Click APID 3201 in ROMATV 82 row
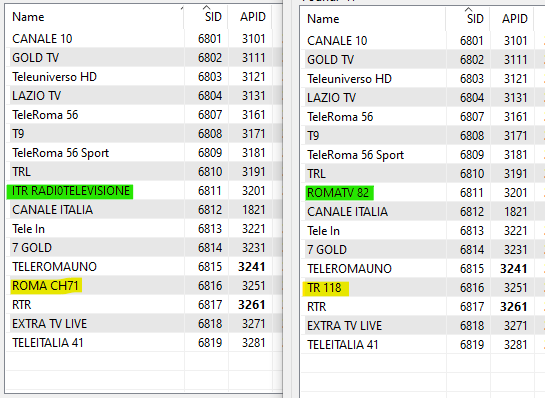 [516, 193]
